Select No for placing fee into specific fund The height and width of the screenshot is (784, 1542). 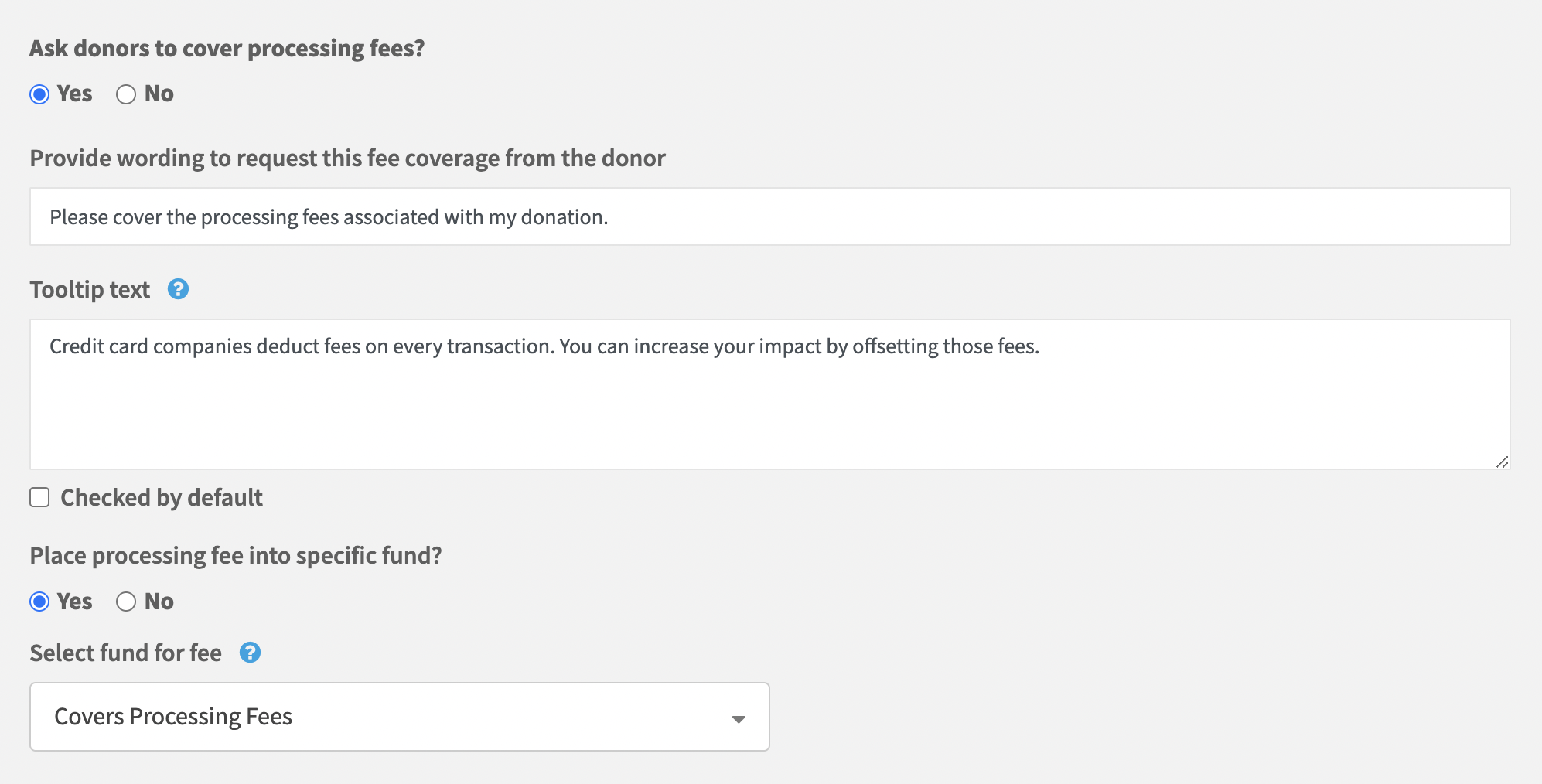[126, 602]
